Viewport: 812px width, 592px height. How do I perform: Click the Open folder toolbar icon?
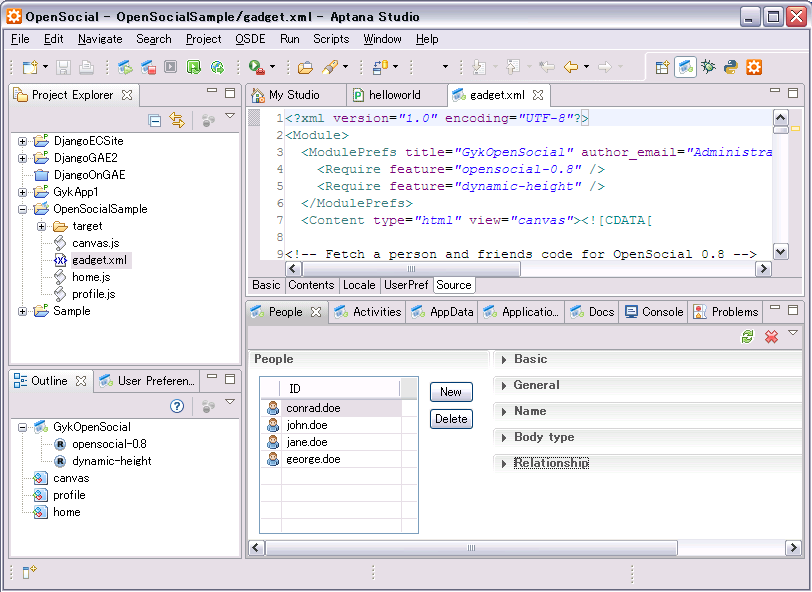pyautogui.click(x=305, y=67)
